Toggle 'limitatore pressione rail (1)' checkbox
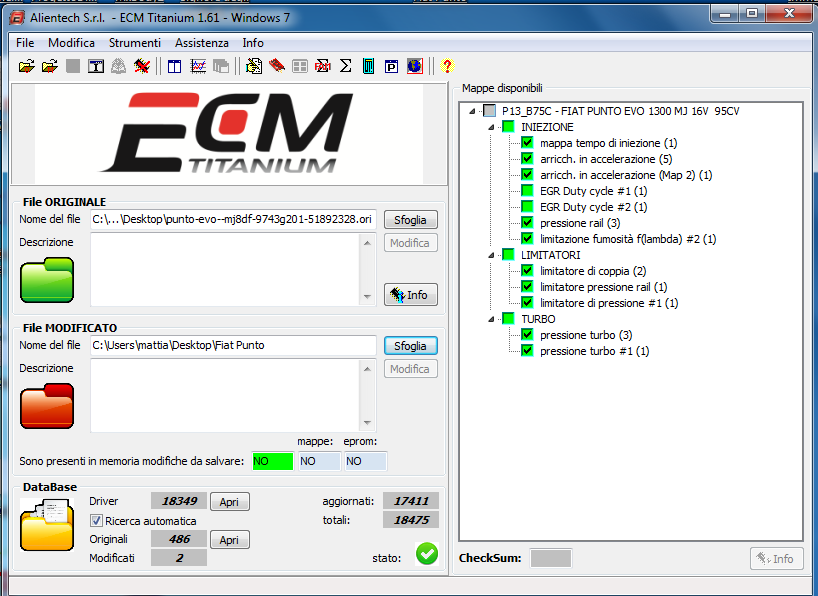 coord(527,287)
